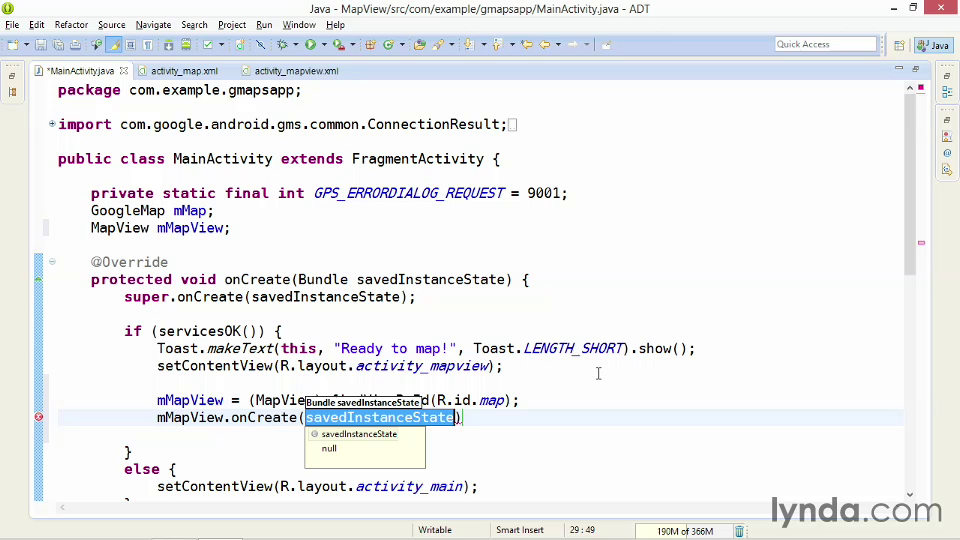
Task: Click the Save icon in toolbar
Action: pos(40,45)
